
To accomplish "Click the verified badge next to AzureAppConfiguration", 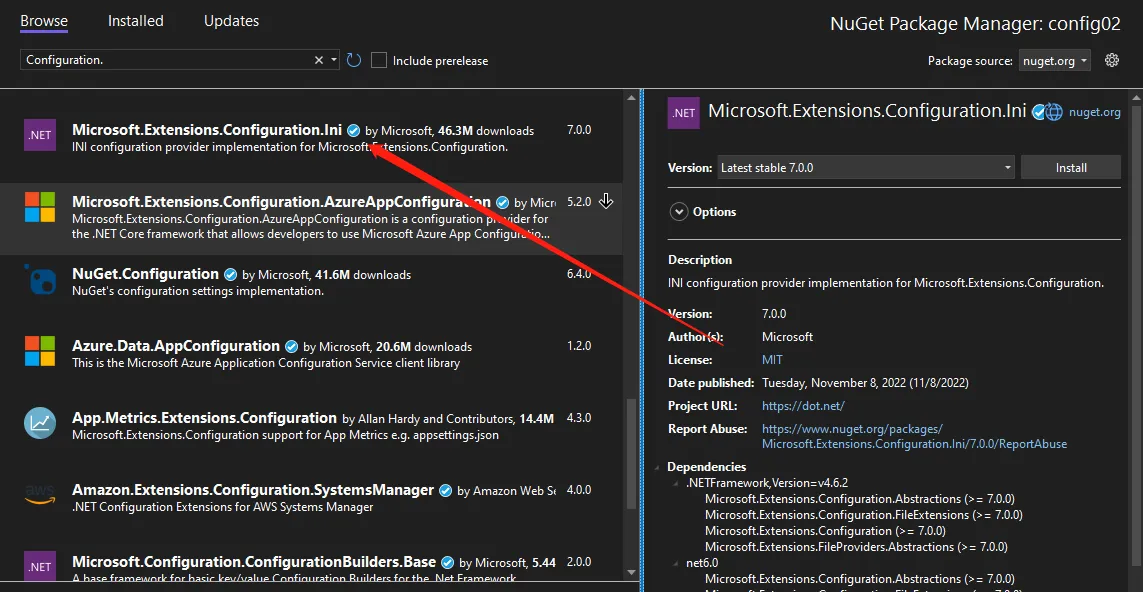I will 502,202.
